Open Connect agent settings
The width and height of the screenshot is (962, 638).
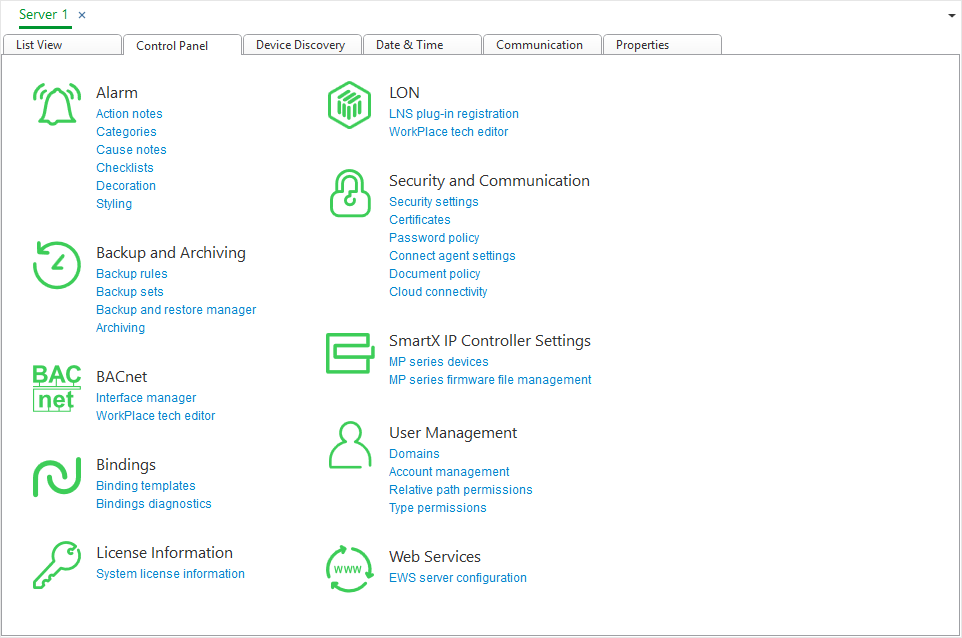pyautogui.click(x=452, y=256)
